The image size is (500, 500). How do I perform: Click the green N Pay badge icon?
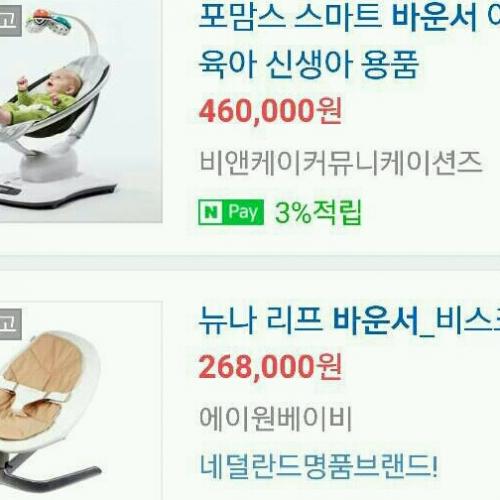[x=231, y=212]
